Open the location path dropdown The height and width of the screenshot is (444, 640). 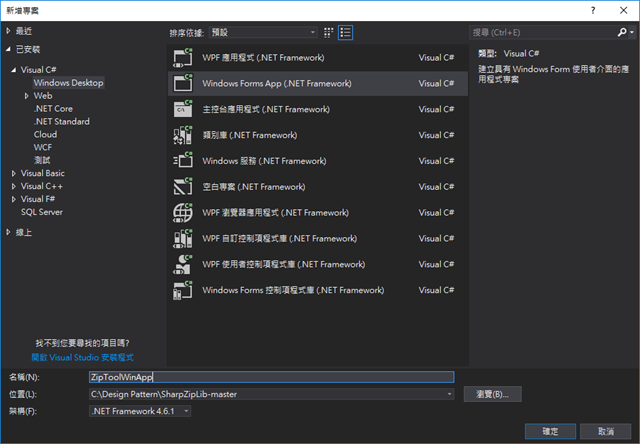click(449, 394)
